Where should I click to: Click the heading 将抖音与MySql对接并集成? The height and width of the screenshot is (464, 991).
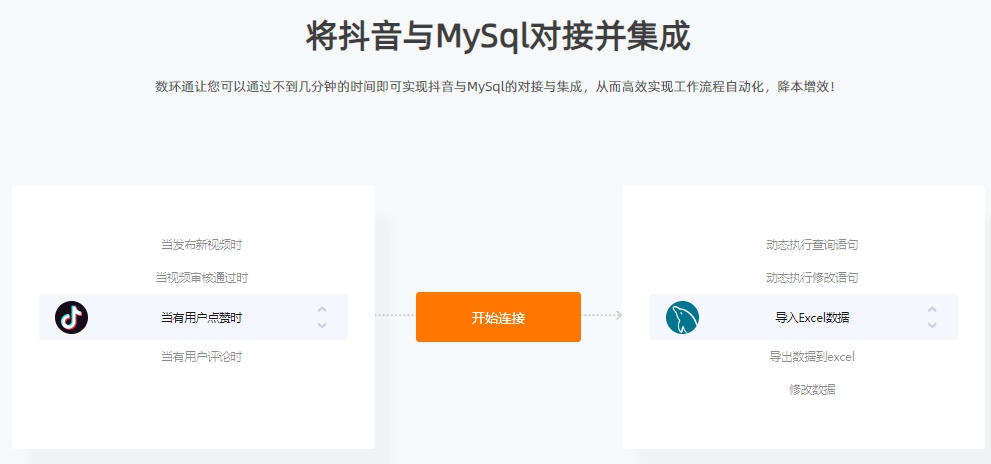pos(498,36)
